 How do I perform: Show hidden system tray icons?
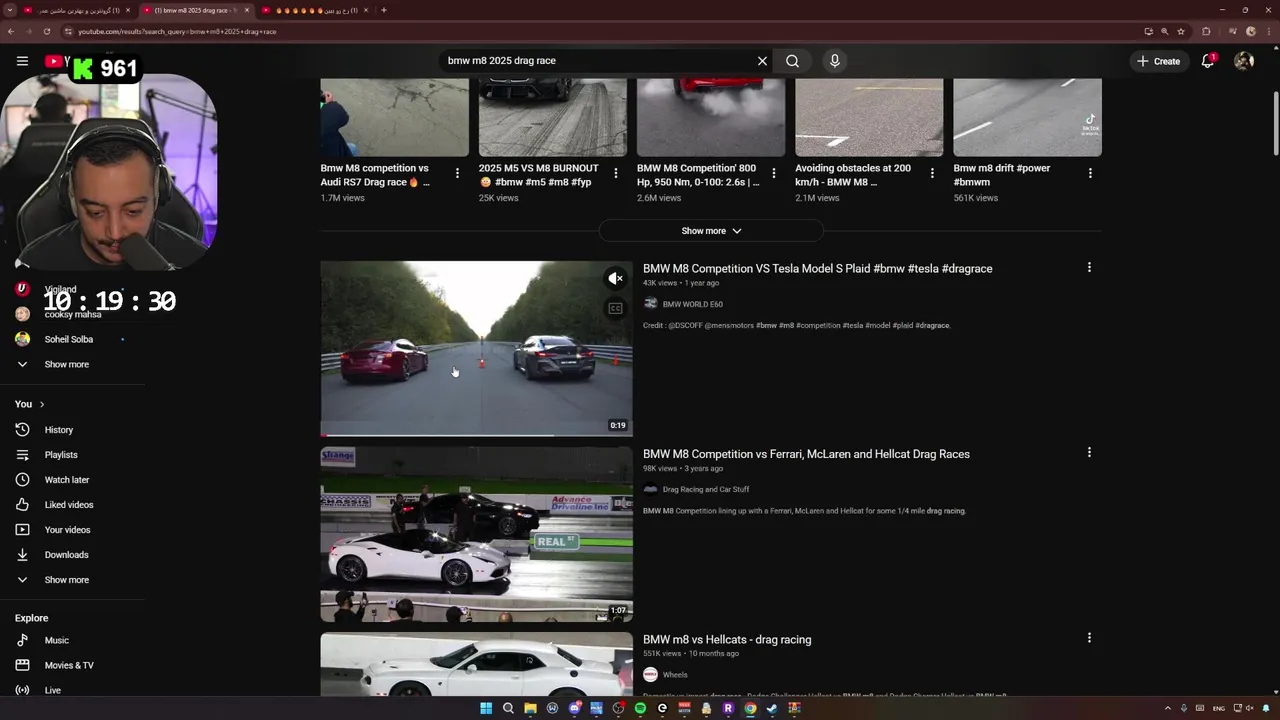1168,708
